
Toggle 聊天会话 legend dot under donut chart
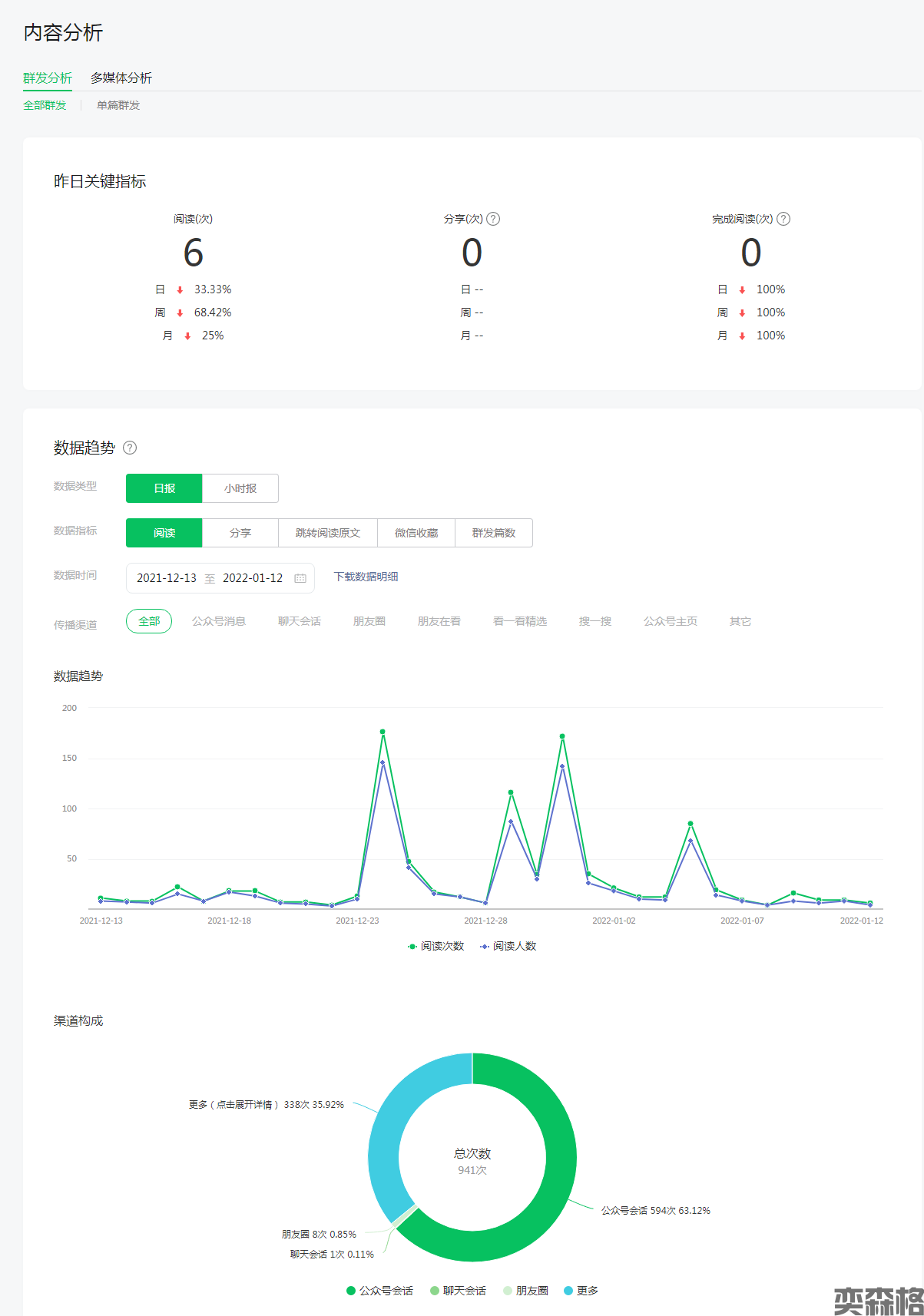coord(435,1291)
